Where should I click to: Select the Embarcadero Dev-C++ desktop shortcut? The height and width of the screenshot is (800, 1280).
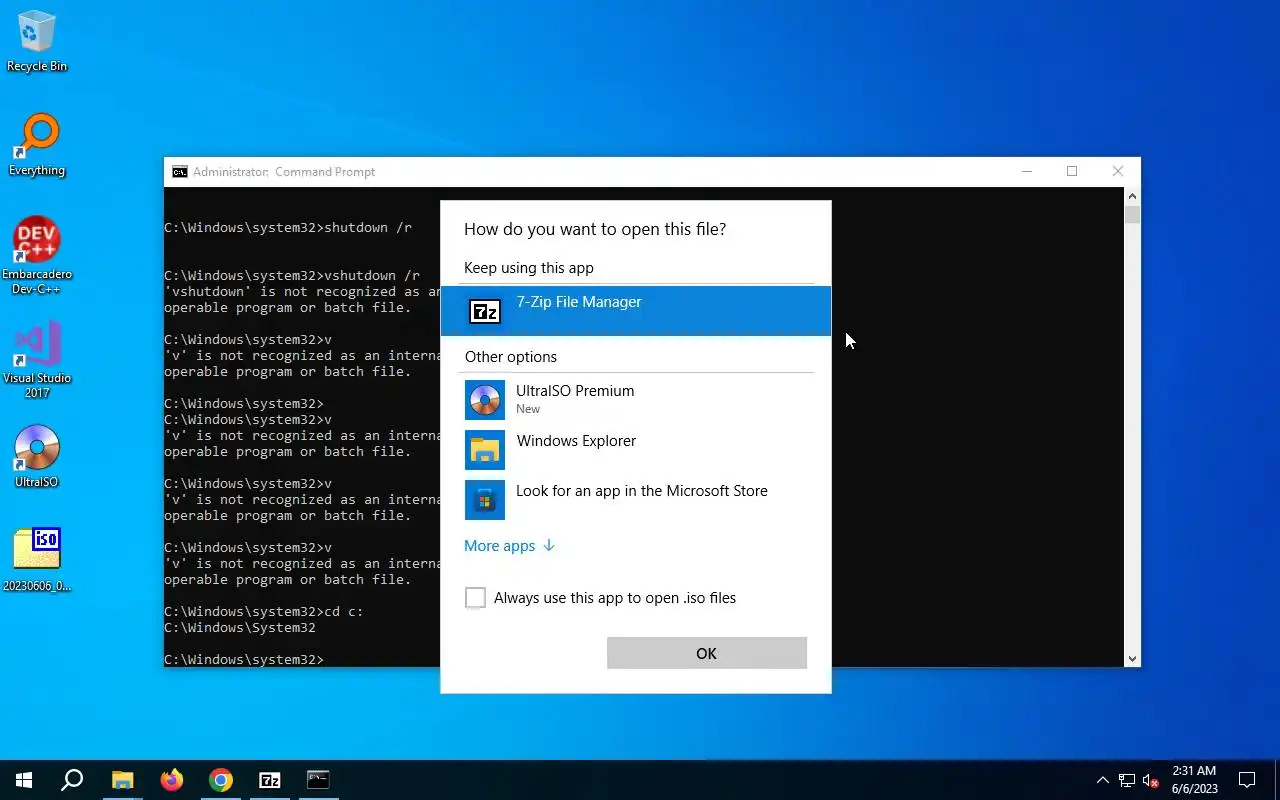(37, 256)
